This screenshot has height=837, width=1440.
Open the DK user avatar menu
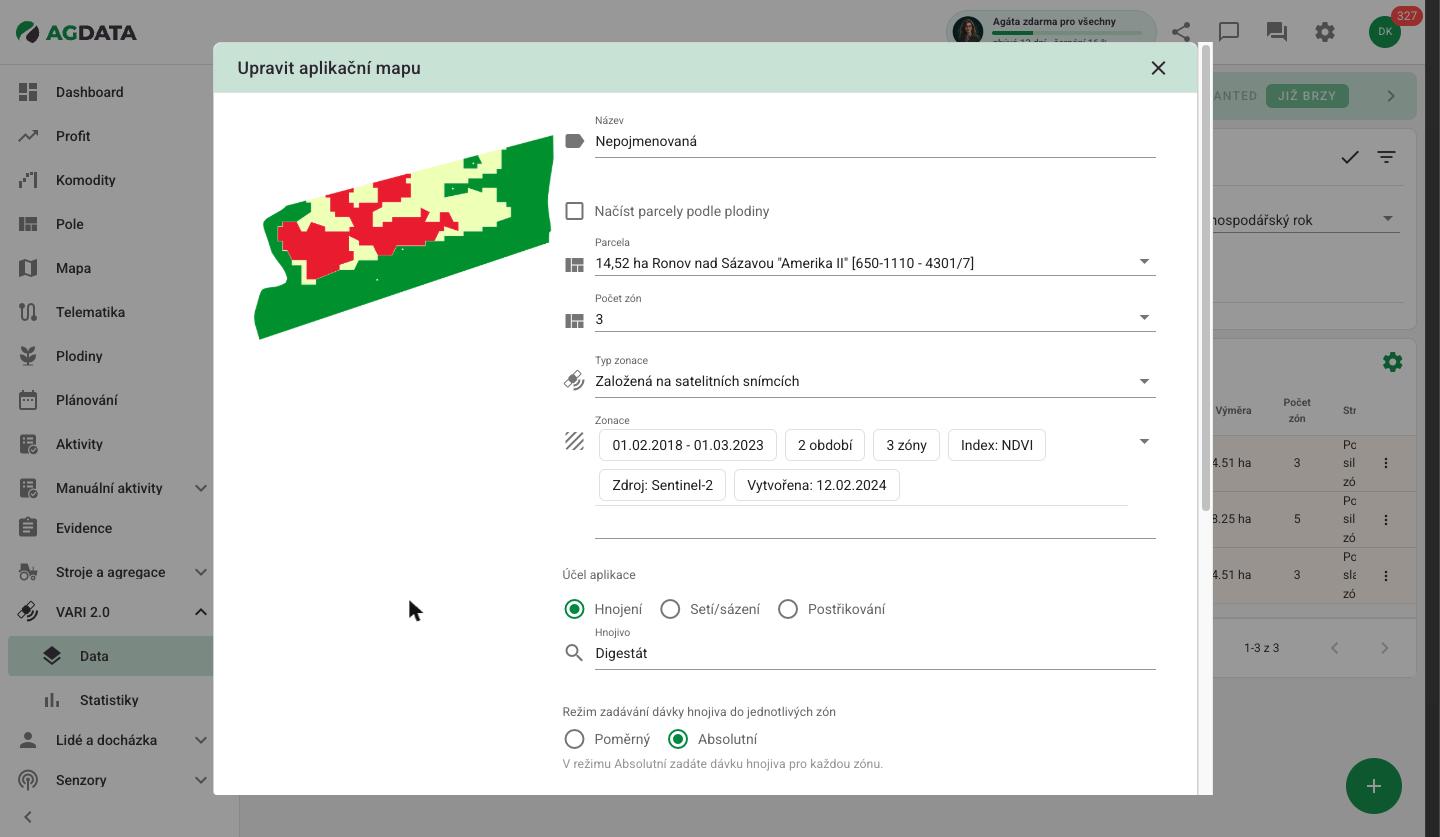1385,32
